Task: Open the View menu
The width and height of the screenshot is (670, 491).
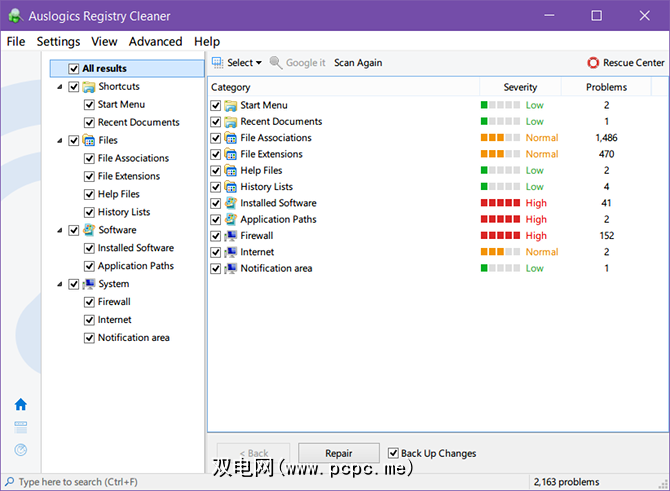Action: (104, 41)
